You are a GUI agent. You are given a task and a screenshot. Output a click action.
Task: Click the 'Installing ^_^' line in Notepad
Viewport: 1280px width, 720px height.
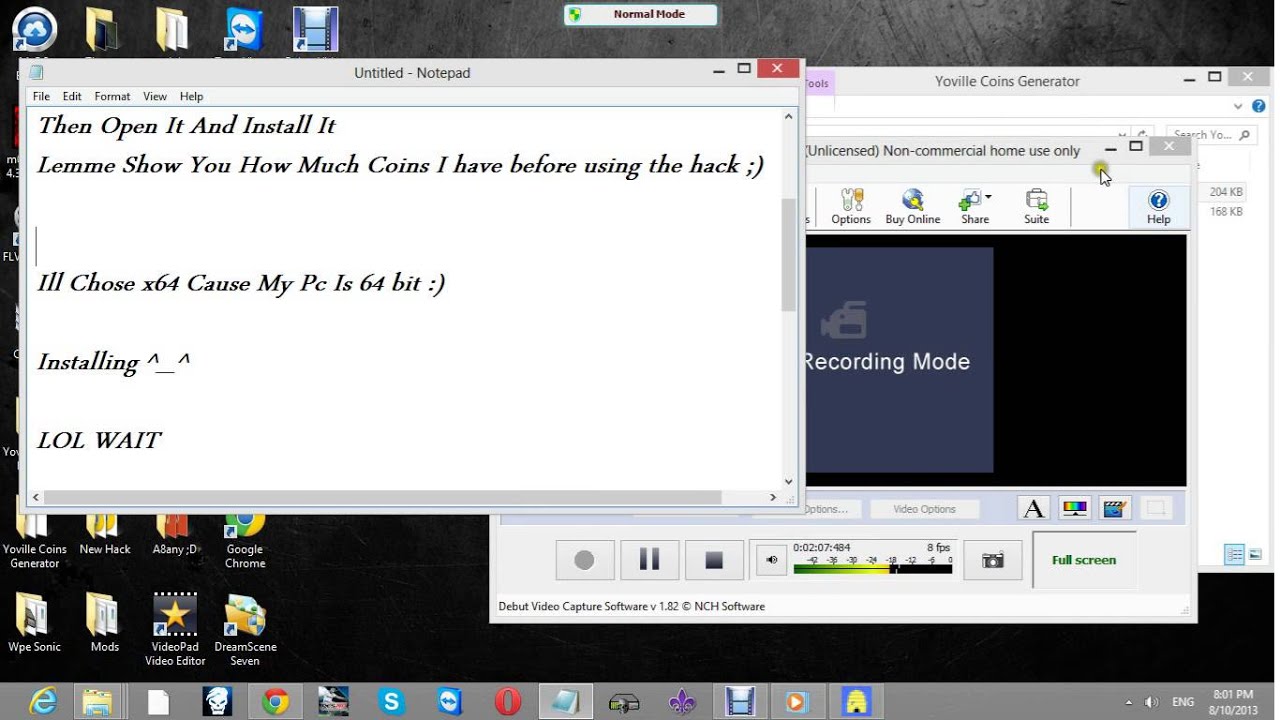click(114, 362)
